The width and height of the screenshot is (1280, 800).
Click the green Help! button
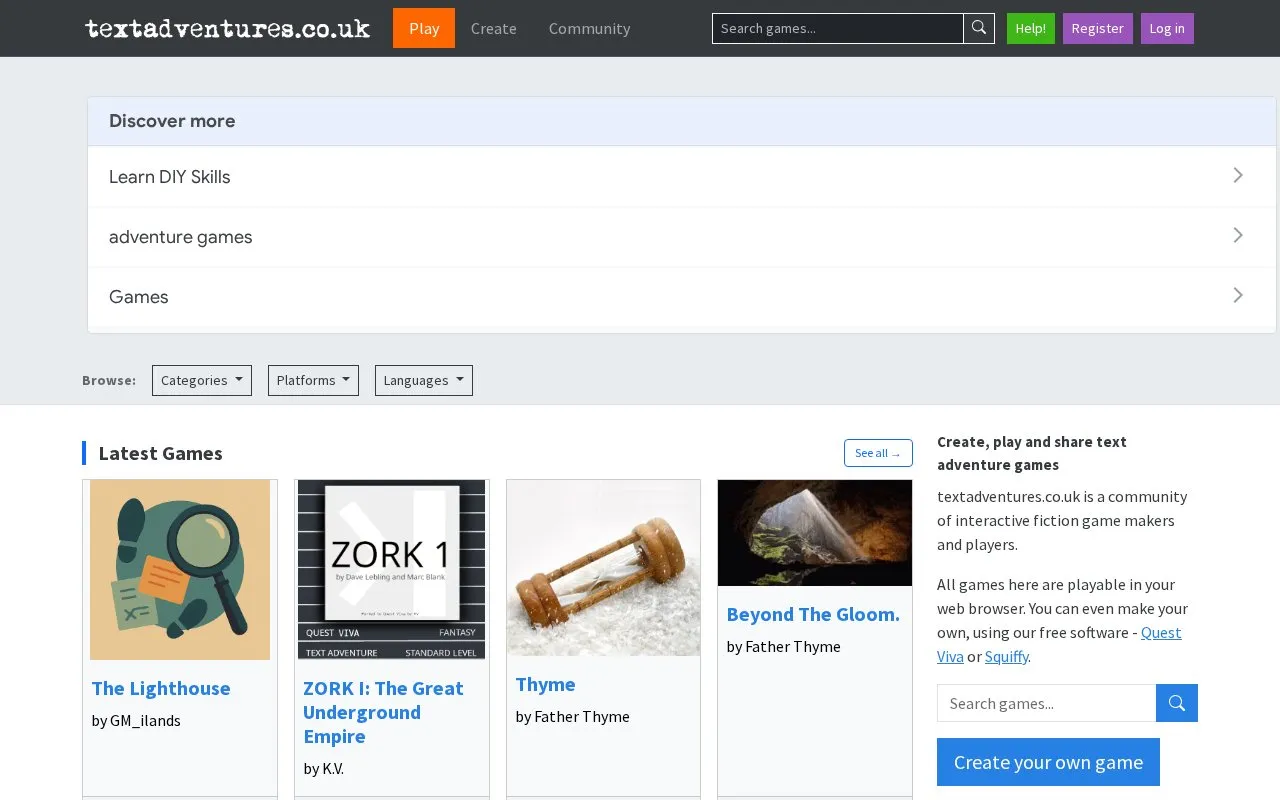point(1031,28)
